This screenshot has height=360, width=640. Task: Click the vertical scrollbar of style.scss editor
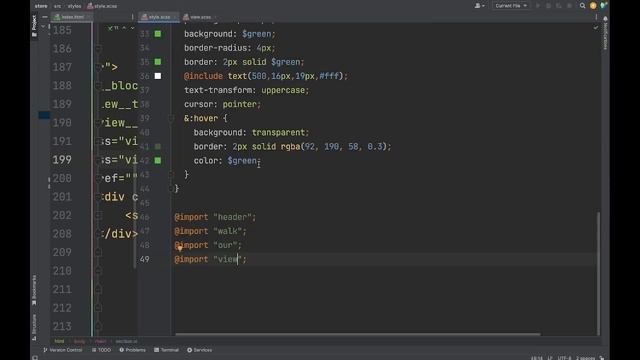click(599, 273)
